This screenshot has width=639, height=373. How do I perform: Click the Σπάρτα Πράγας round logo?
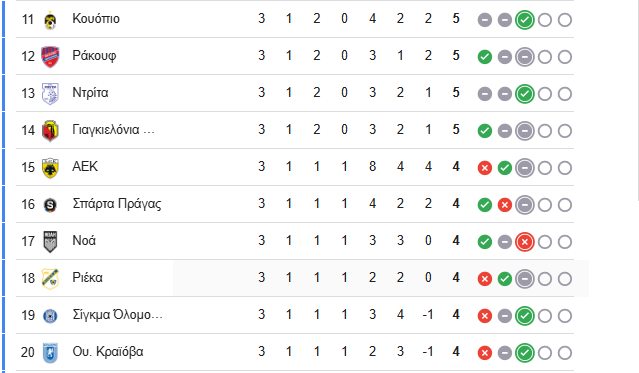pos(50,205)
